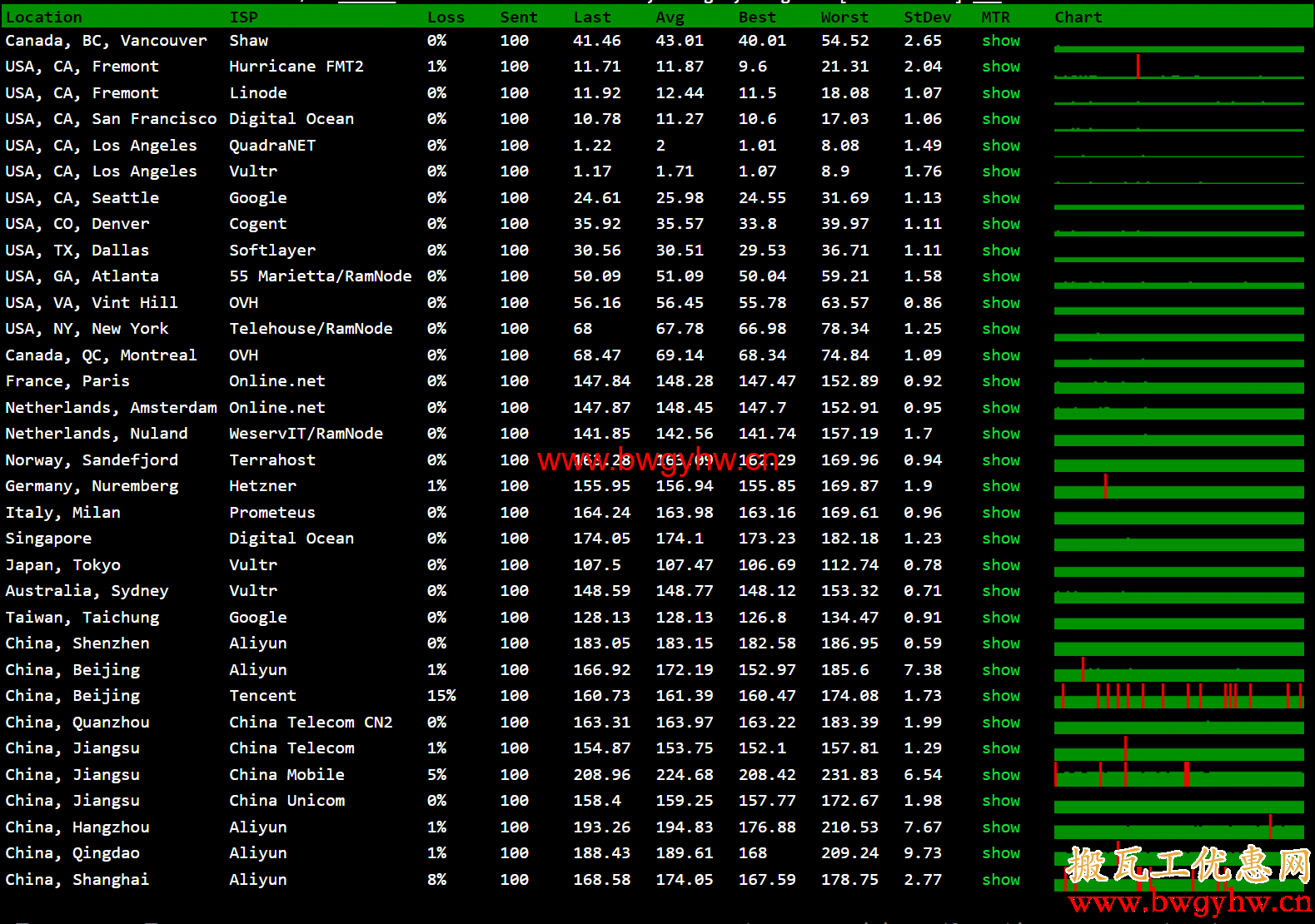Click the Jiangsu China Mobile latency chart
Image resolution: width=1315 pixels, height=924 pixels.
click(1178, 775)
